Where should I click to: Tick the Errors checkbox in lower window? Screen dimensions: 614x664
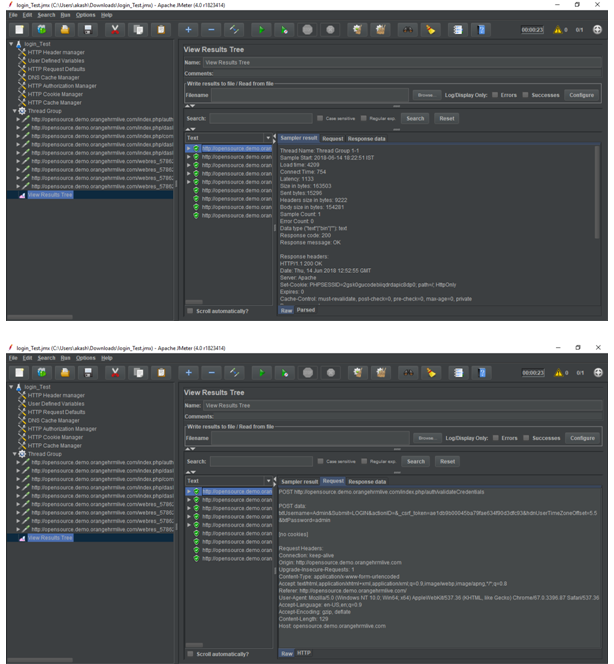click(x=495, y=438)
